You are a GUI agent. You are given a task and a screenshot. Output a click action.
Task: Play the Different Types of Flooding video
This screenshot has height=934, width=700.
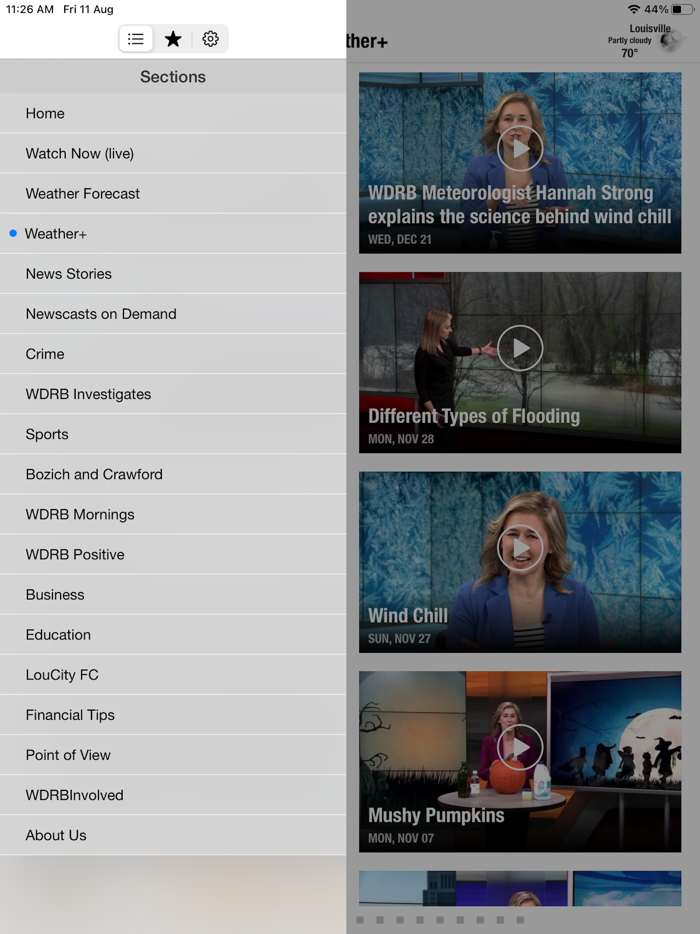(520, 348)
